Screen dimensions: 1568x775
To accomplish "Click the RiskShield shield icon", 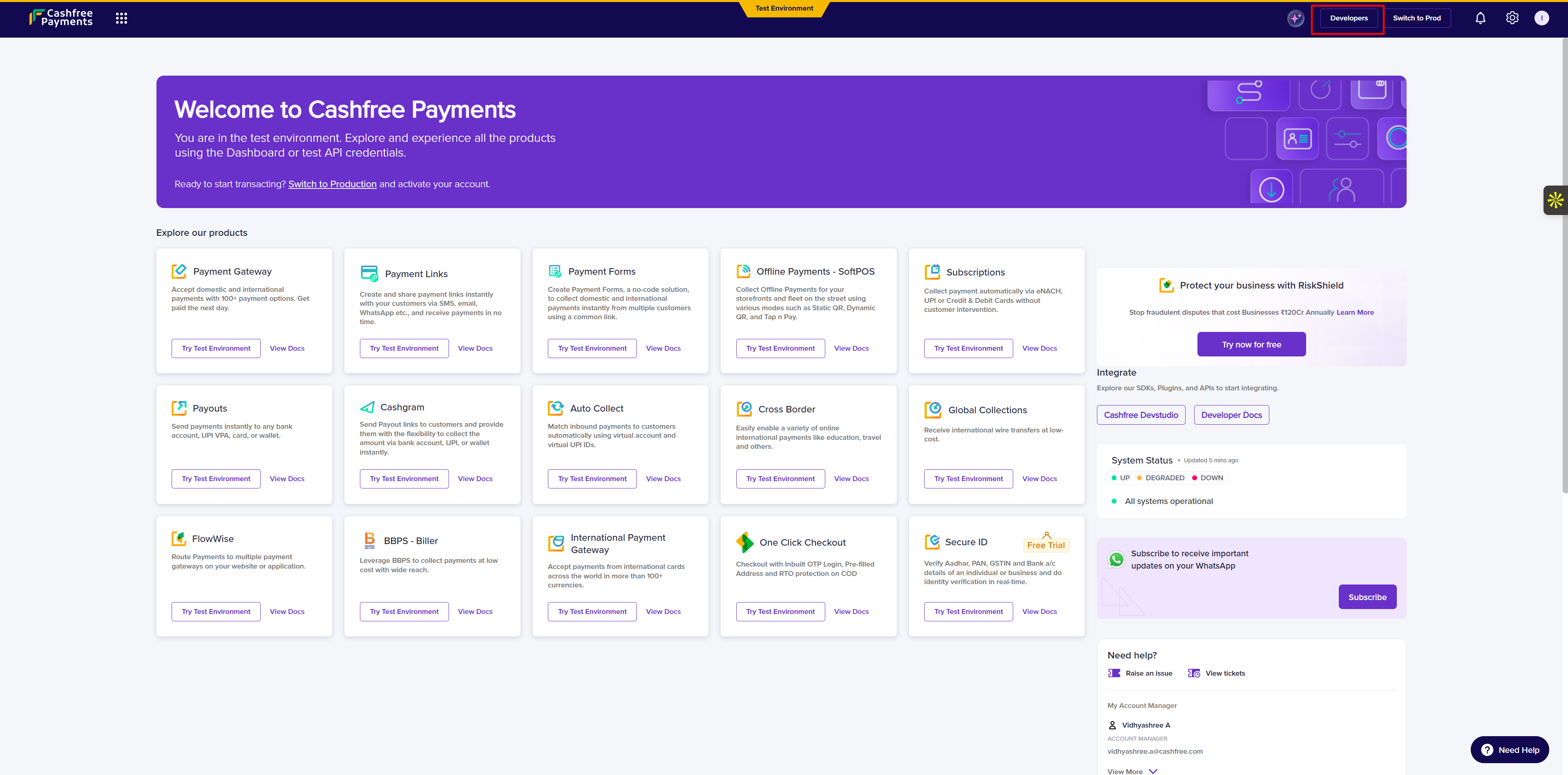I will pyautogui.click(x=1166, y=285).
